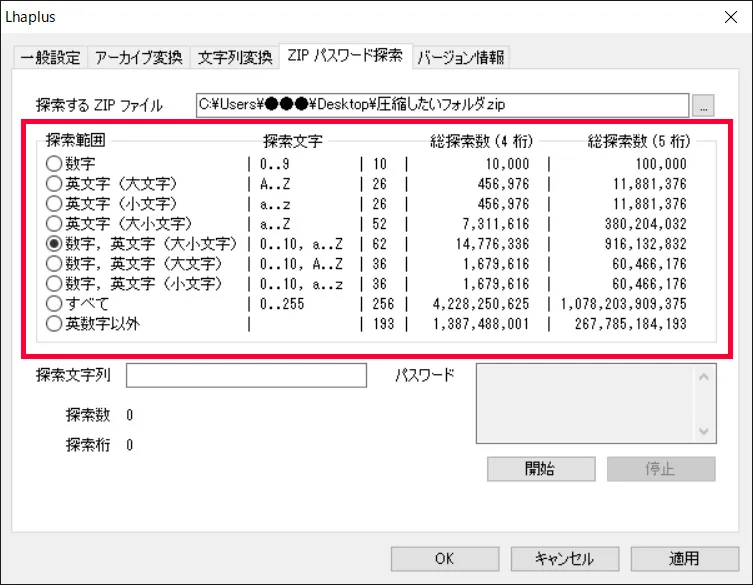This screenshot has width=753, height=585.
Task: Click the value 100,000
Action: click(x=661, y=164)
